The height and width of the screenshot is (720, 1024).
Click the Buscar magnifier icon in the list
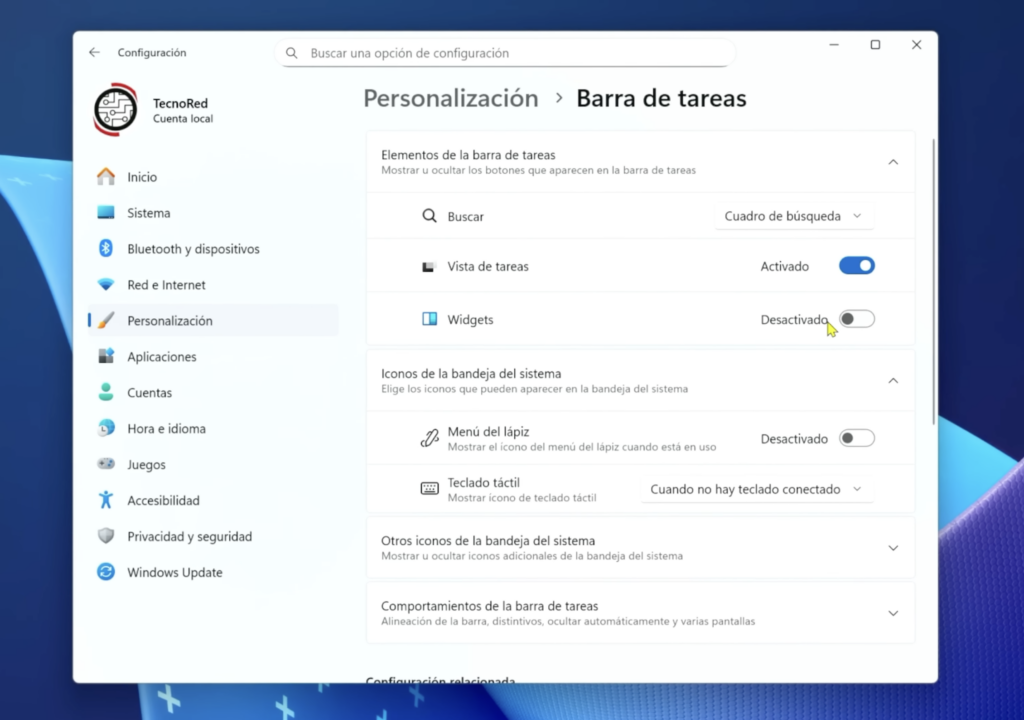(429, 216)
